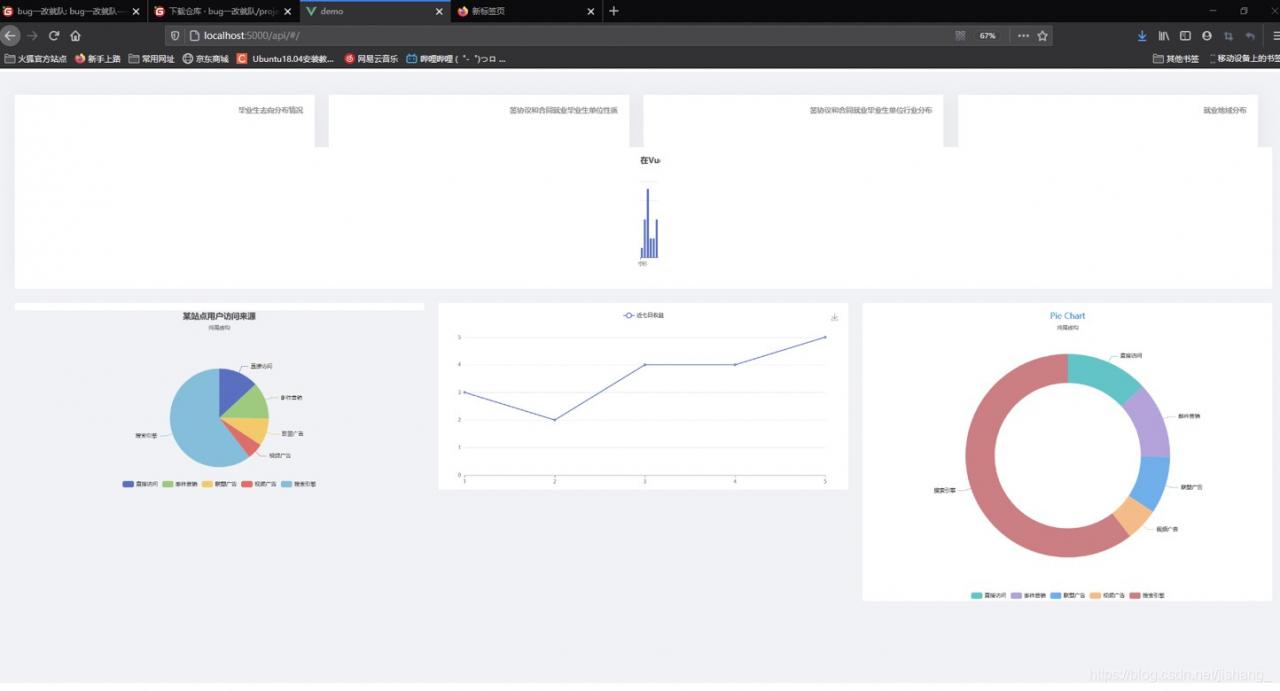Toggle blue 直接访问 legend item under left pie
Screen dimensions: 1280x691
coord(139,484)
